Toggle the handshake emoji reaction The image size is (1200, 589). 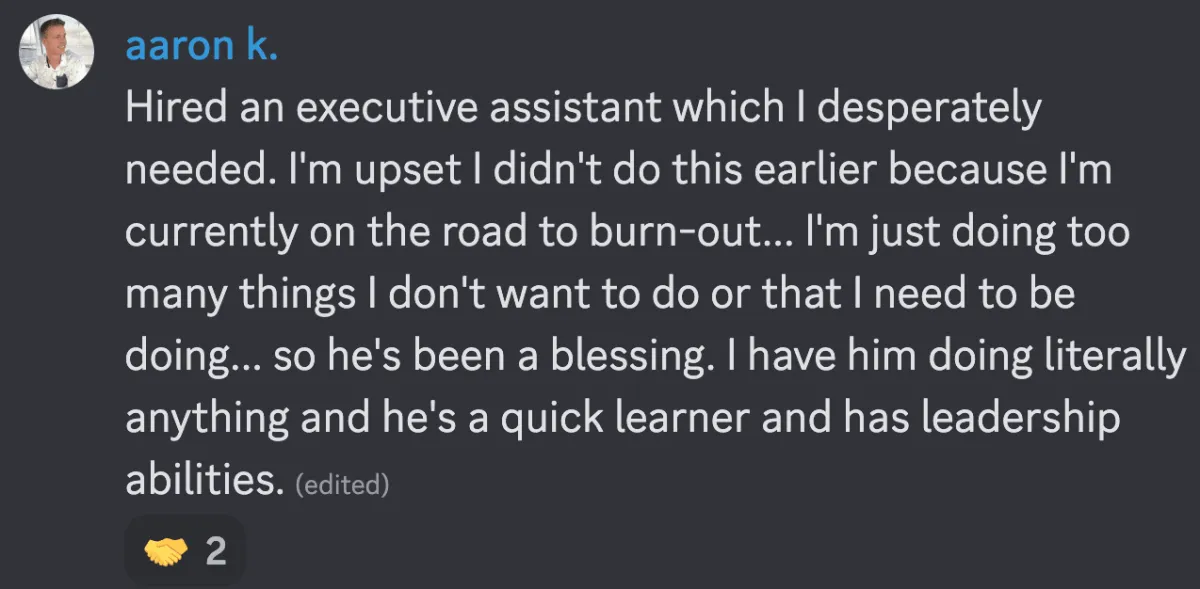coord(184,550)
